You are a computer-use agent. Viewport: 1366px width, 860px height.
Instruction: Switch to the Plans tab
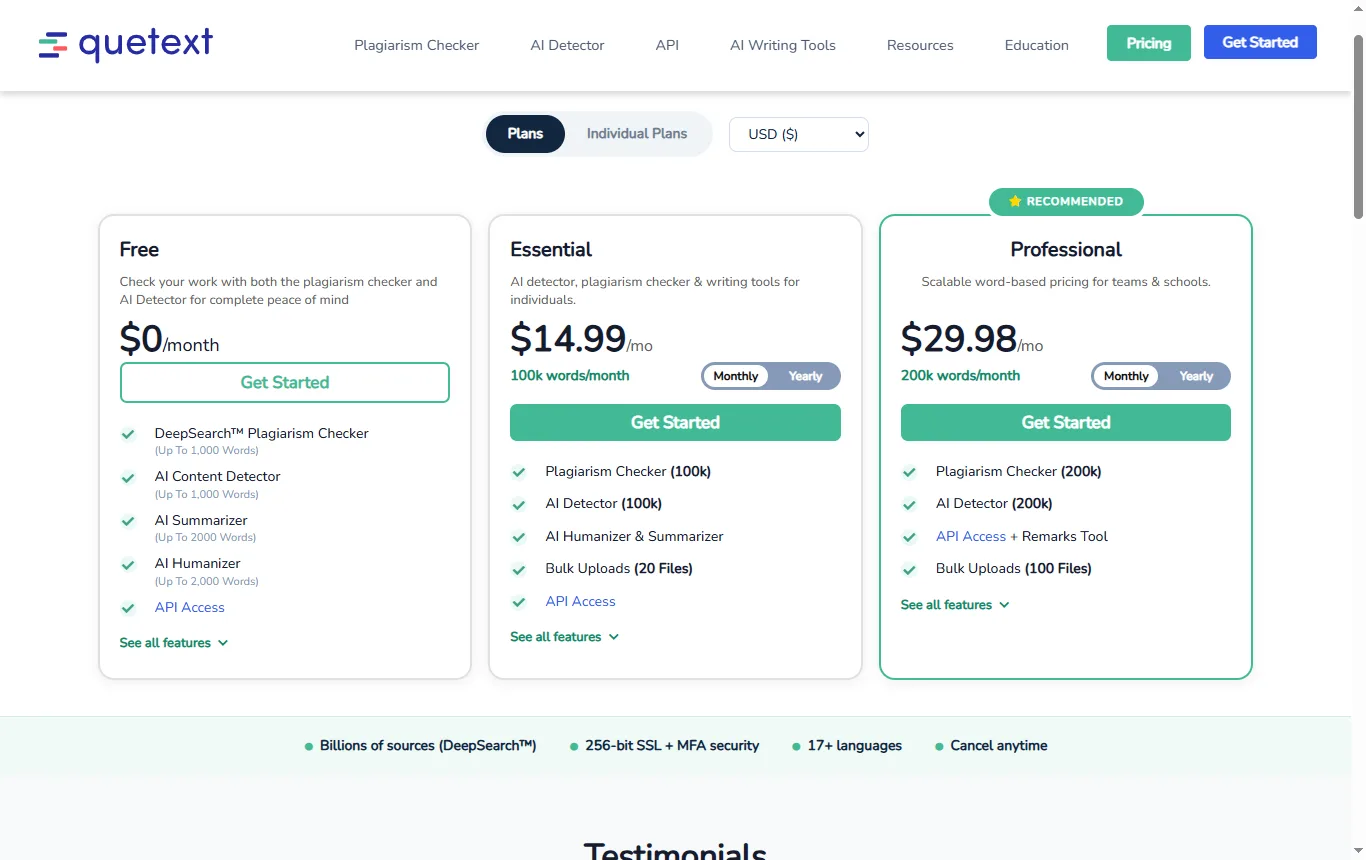coord(525,134)
